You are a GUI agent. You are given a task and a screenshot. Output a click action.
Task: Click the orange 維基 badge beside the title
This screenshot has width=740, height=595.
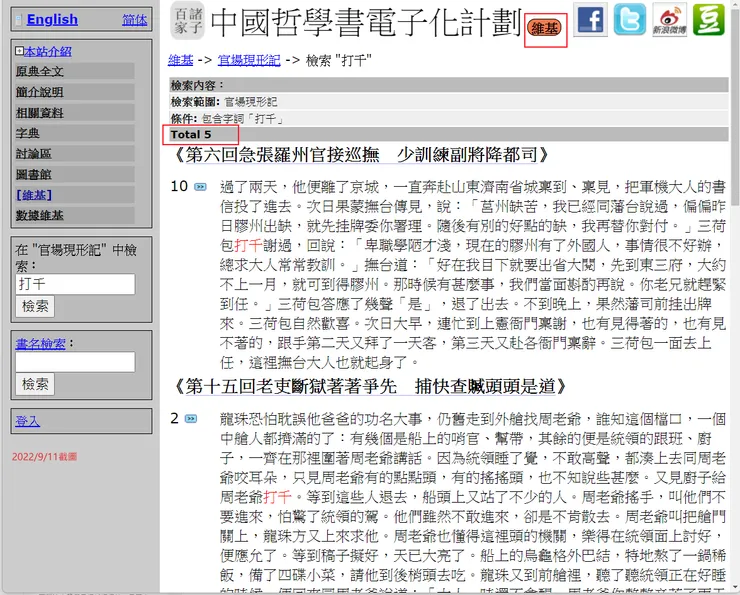tap(545, 28)
